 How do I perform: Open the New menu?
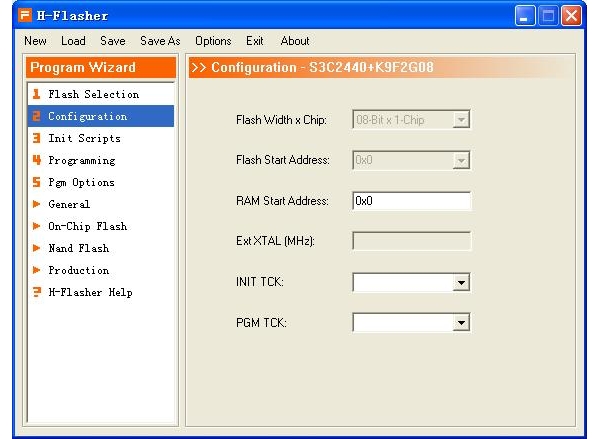[35, 41]
